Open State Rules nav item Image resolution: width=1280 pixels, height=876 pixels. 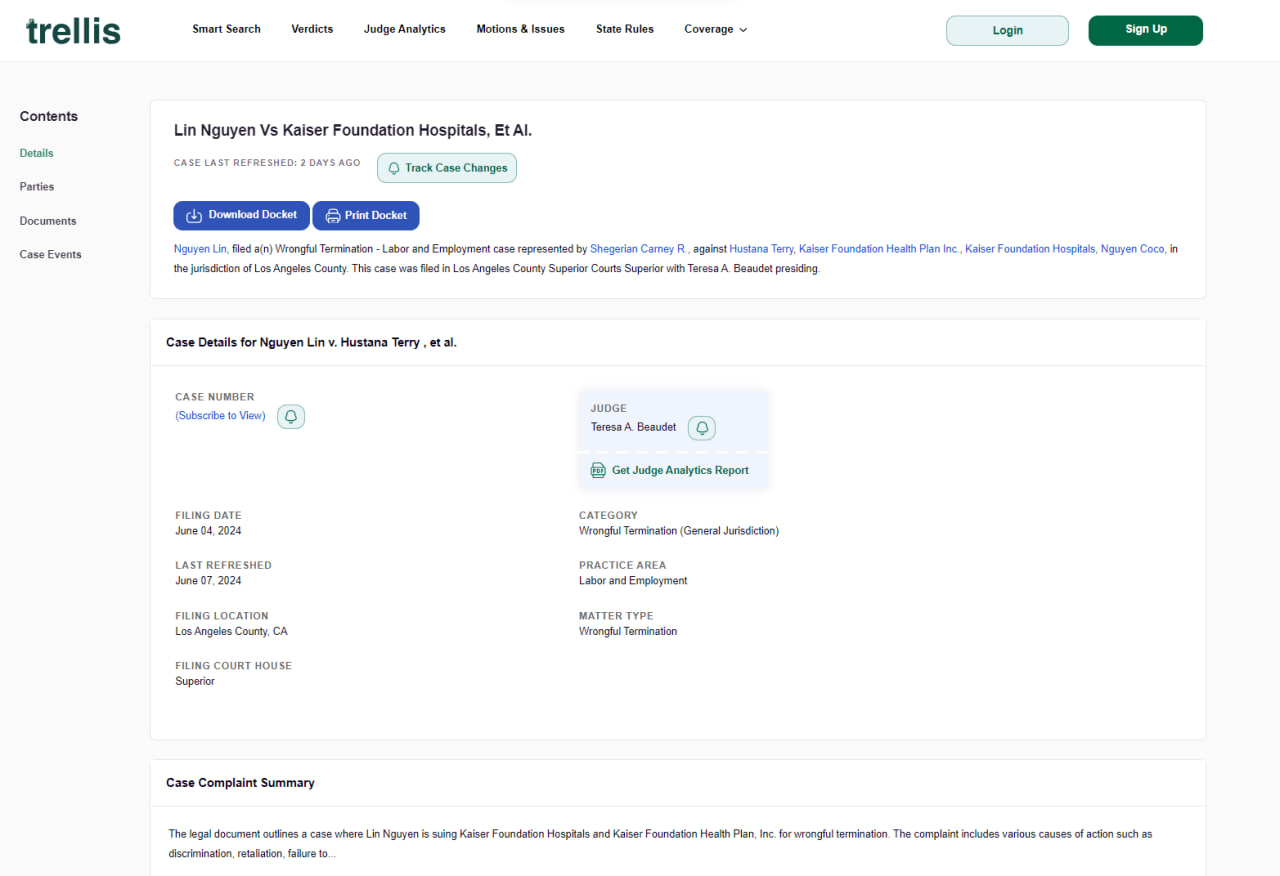(x=625, y=29)
